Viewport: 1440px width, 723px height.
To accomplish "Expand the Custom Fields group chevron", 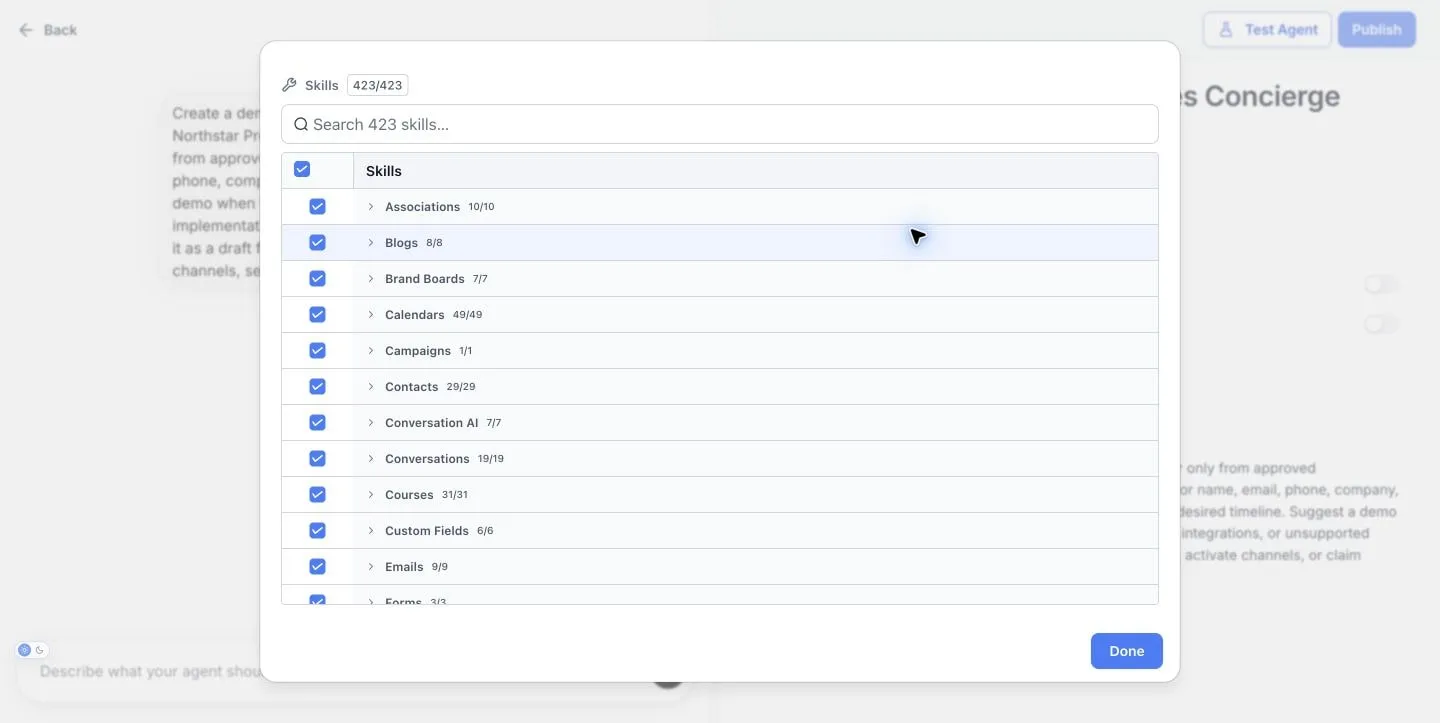I will pyautogui.click(x=371, y=531).
